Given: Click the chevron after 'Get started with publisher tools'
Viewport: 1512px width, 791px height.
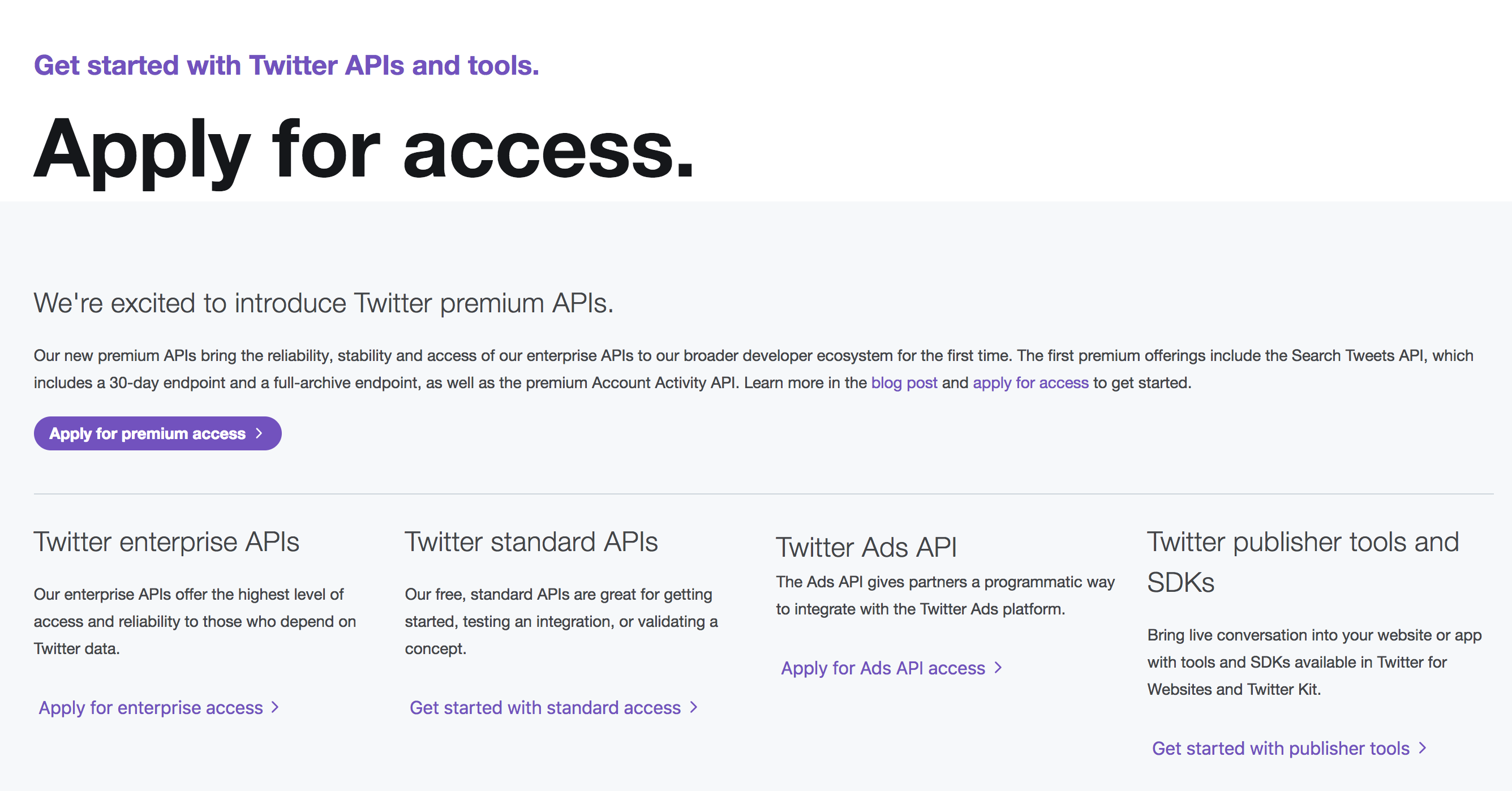Looking at the screenshot, I should 1422,748.
